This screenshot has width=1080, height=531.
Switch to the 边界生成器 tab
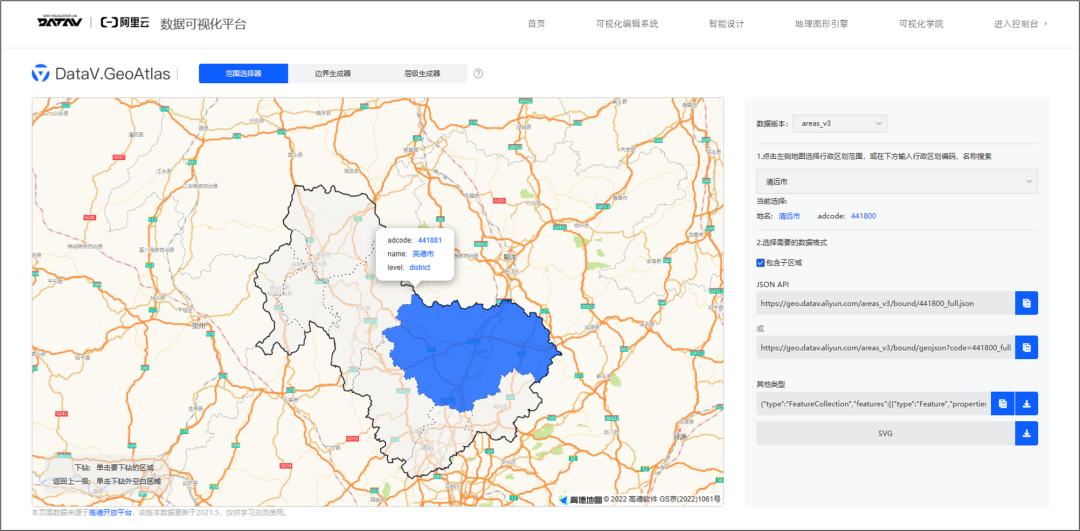tap(333, 73)
